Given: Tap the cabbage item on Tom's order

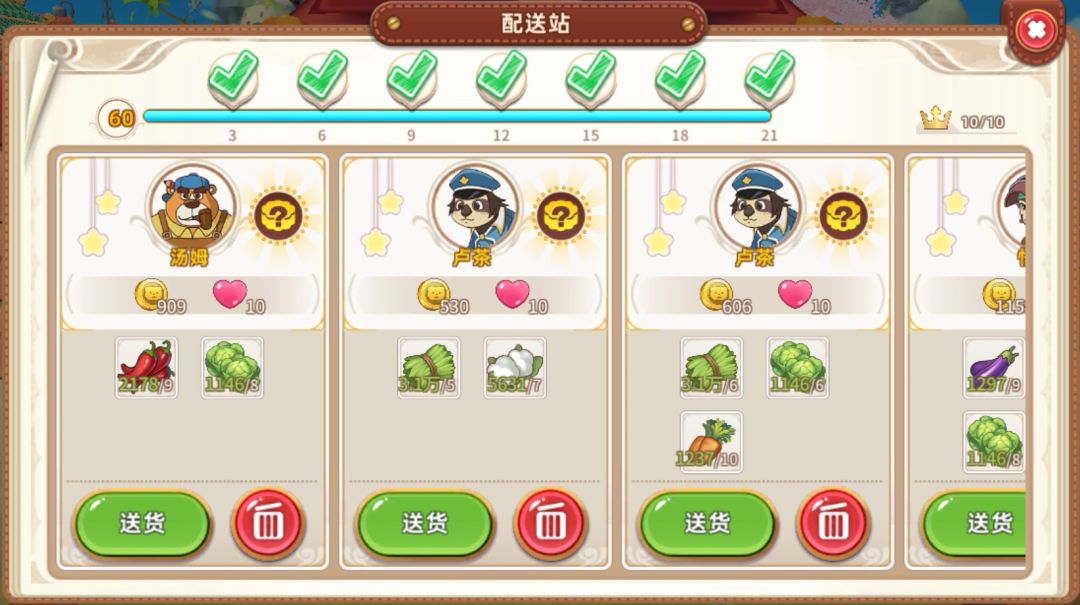Looking at the screenshot, I should point(232,367).
